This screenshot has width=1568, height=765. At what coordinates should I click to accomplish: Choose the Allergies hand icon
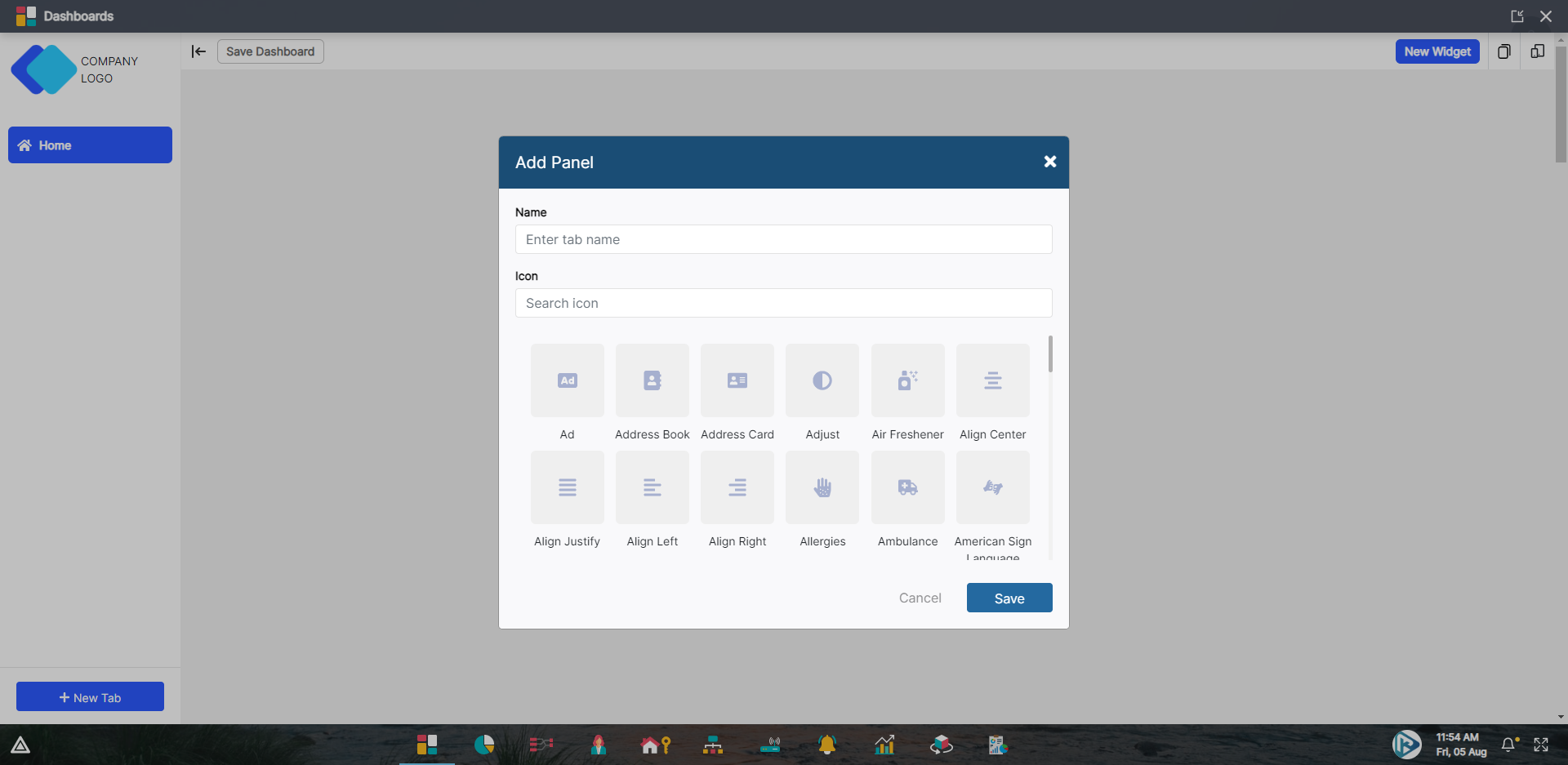pyautogui.click(x=822, y=487)
